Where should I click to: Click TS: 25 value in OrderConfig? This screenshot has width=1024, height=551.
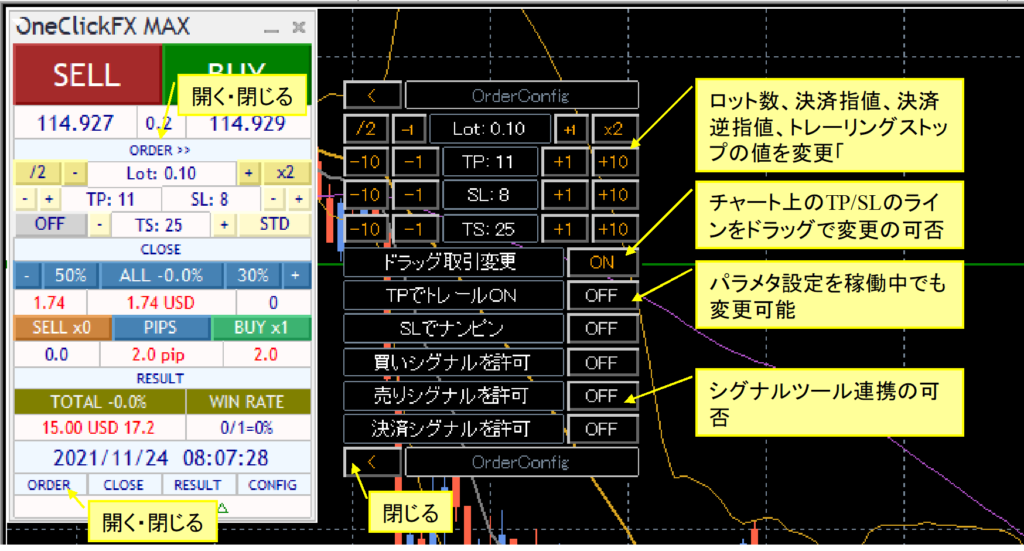(x=489, y=229)
